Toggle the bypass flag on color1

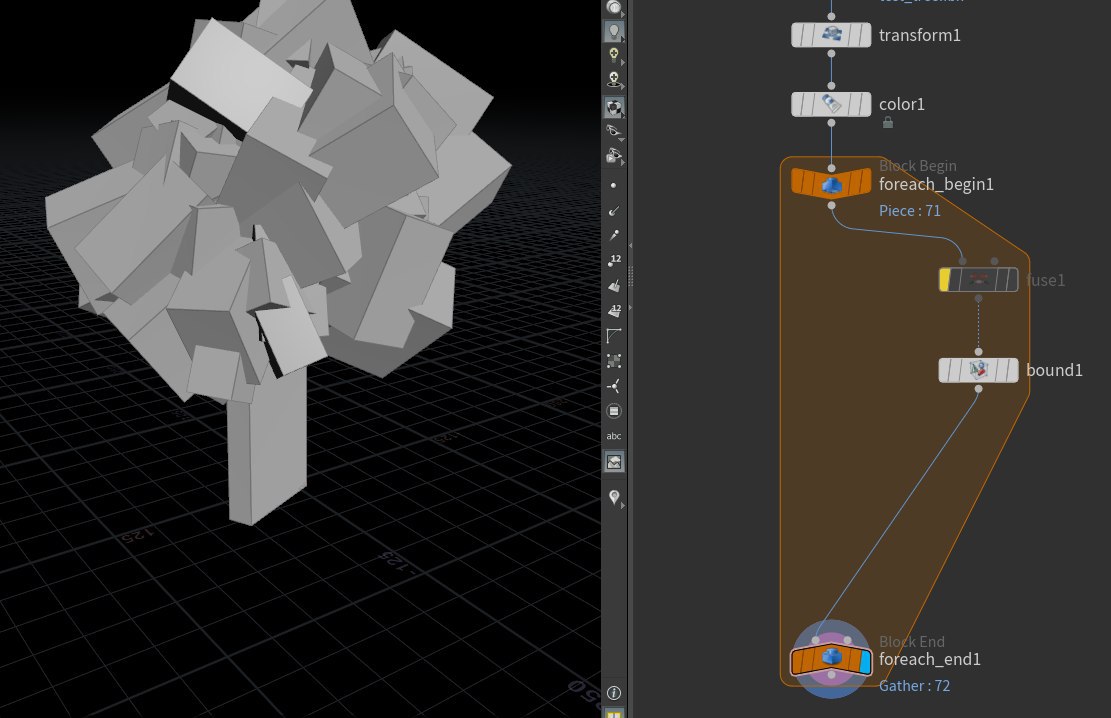(x=799, y=104)
